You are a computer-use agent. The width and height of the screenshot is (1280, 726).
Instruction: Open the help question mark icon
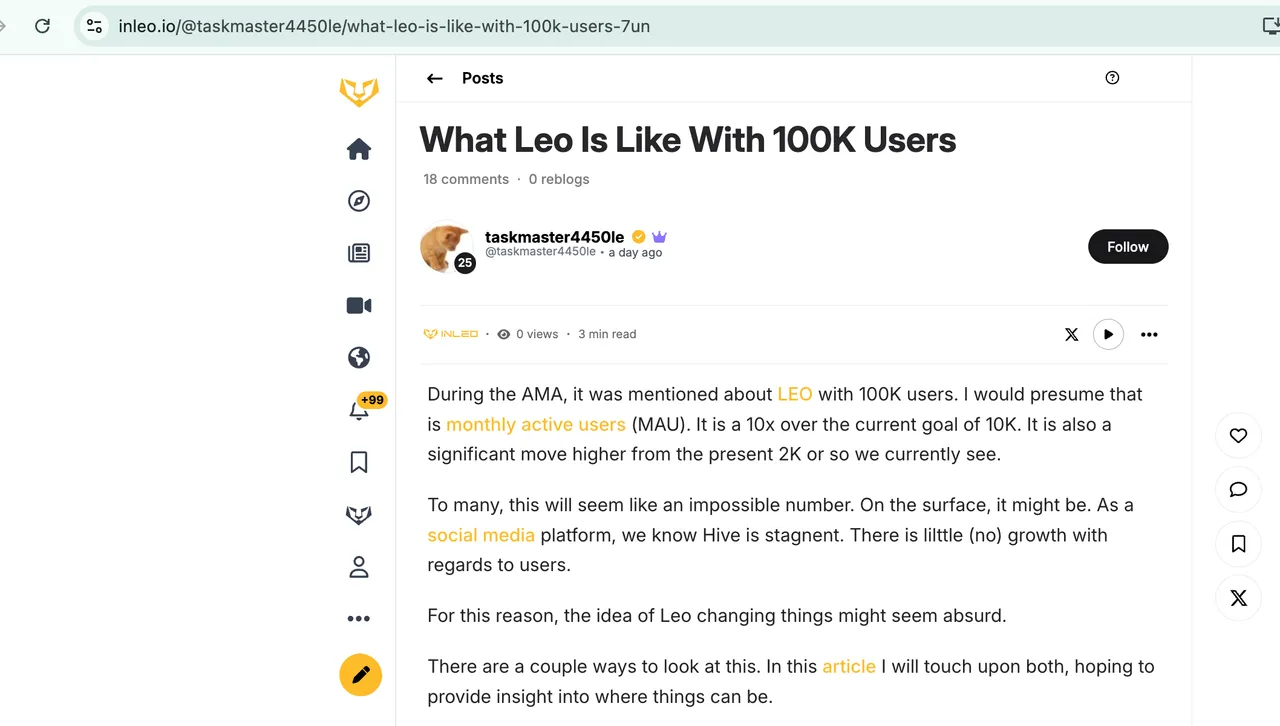click(x=1112, y=78)
